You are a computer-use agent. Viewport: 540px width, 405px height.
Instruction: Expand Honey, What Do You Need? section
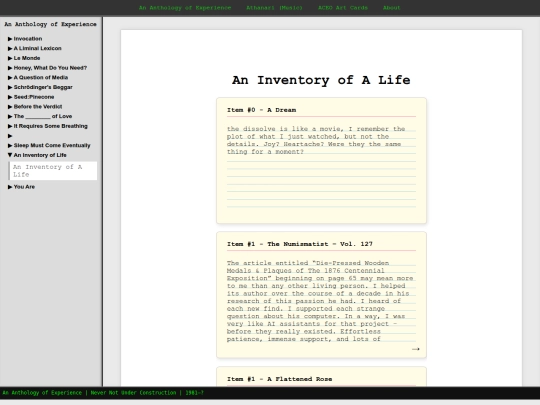47,68
